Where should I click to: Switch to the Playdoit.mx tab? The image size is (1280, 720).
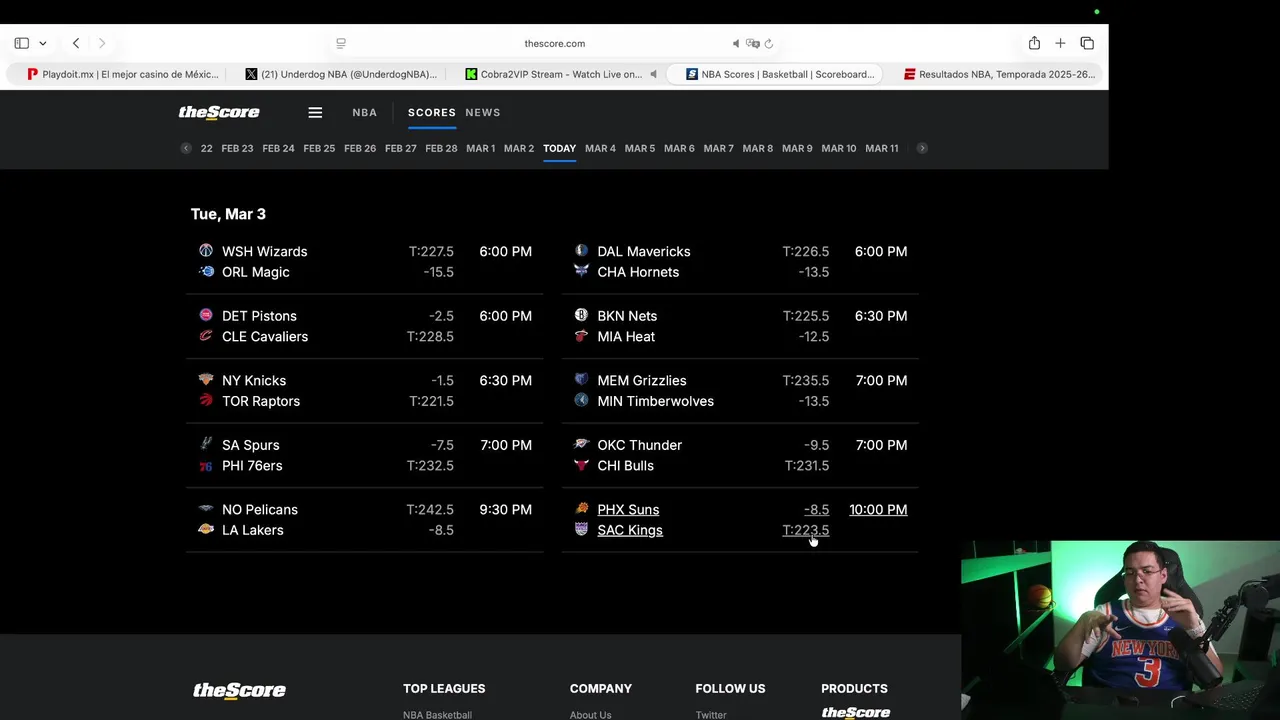click(x=122, y=74)
